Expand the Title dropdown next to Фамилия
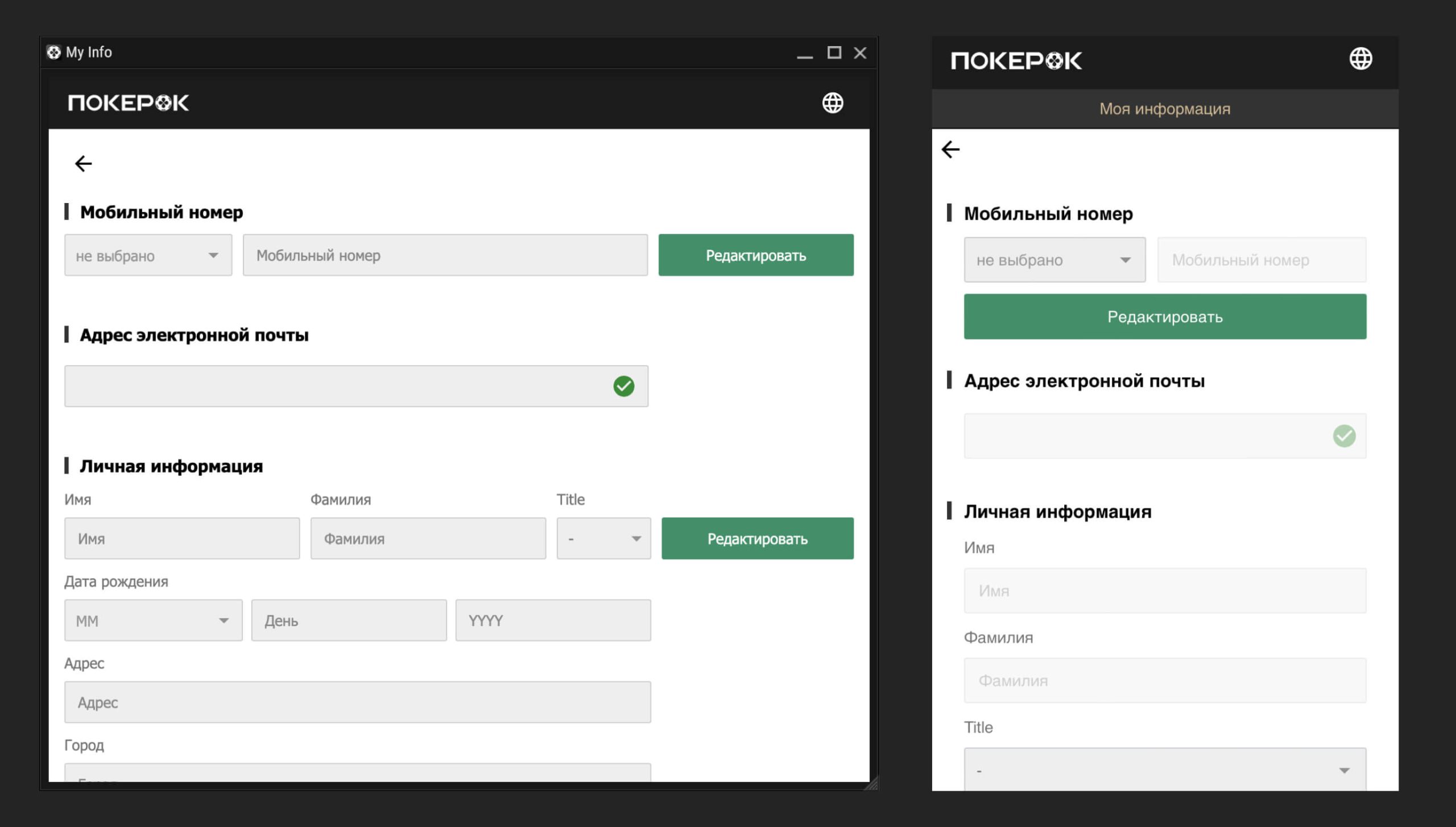Viewport: 1456px width, 827px height. point(603,539)
